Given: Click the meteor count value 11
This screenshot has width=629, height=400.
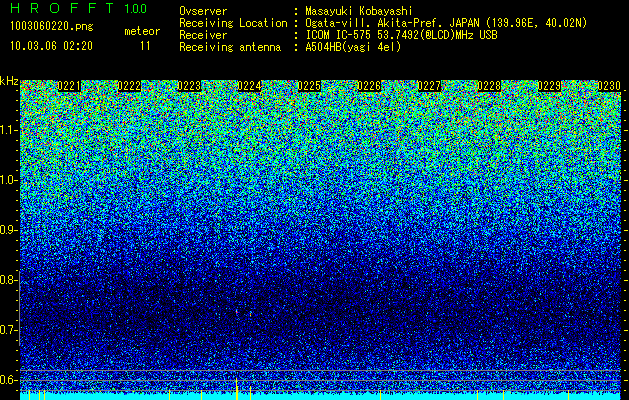Looking at the screenshot, I should (x=145, y=46).
